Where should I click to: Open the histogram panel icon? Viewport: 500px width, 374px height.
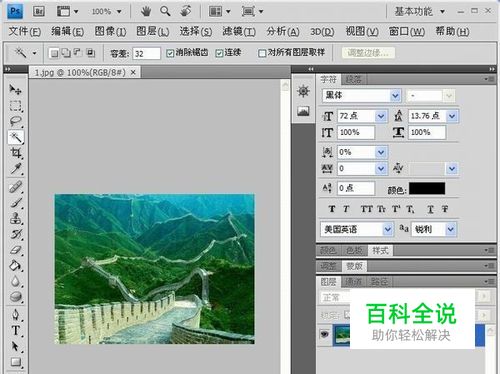(x=303, y=111)
